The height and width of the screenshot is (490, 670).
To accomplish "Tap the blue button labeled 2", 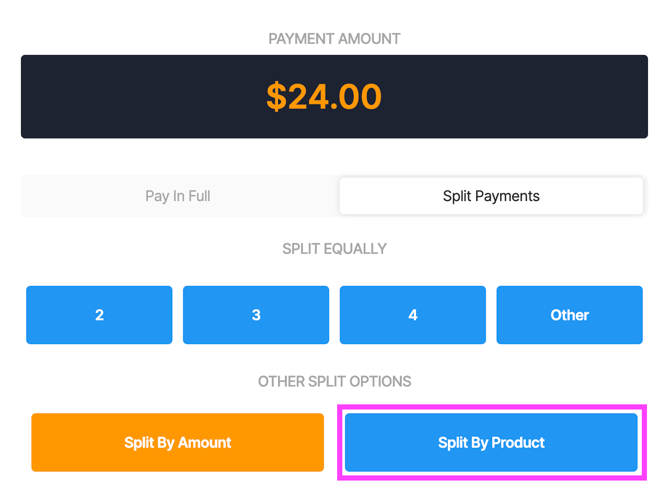I will [x=99, y=315].
